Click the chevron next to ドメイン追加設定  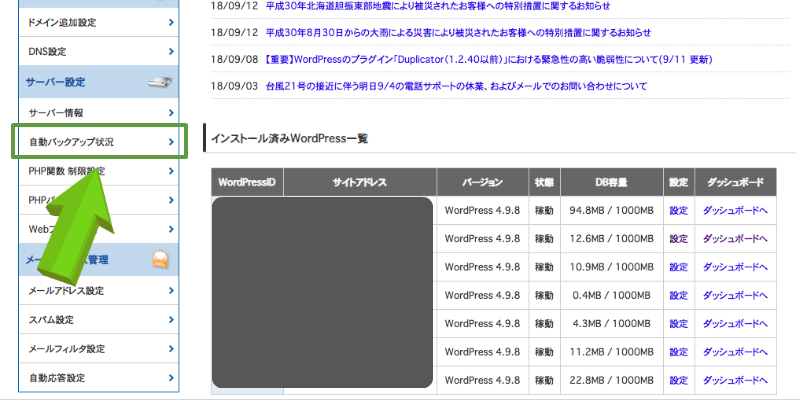tap(171, 22)
